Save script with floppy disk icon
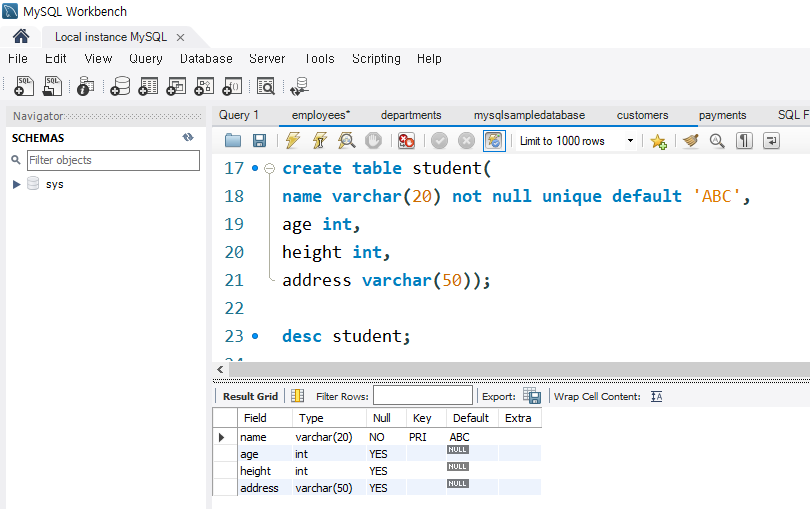The width and height of the screenshot is (810, 509). click(x=259, y=141)
